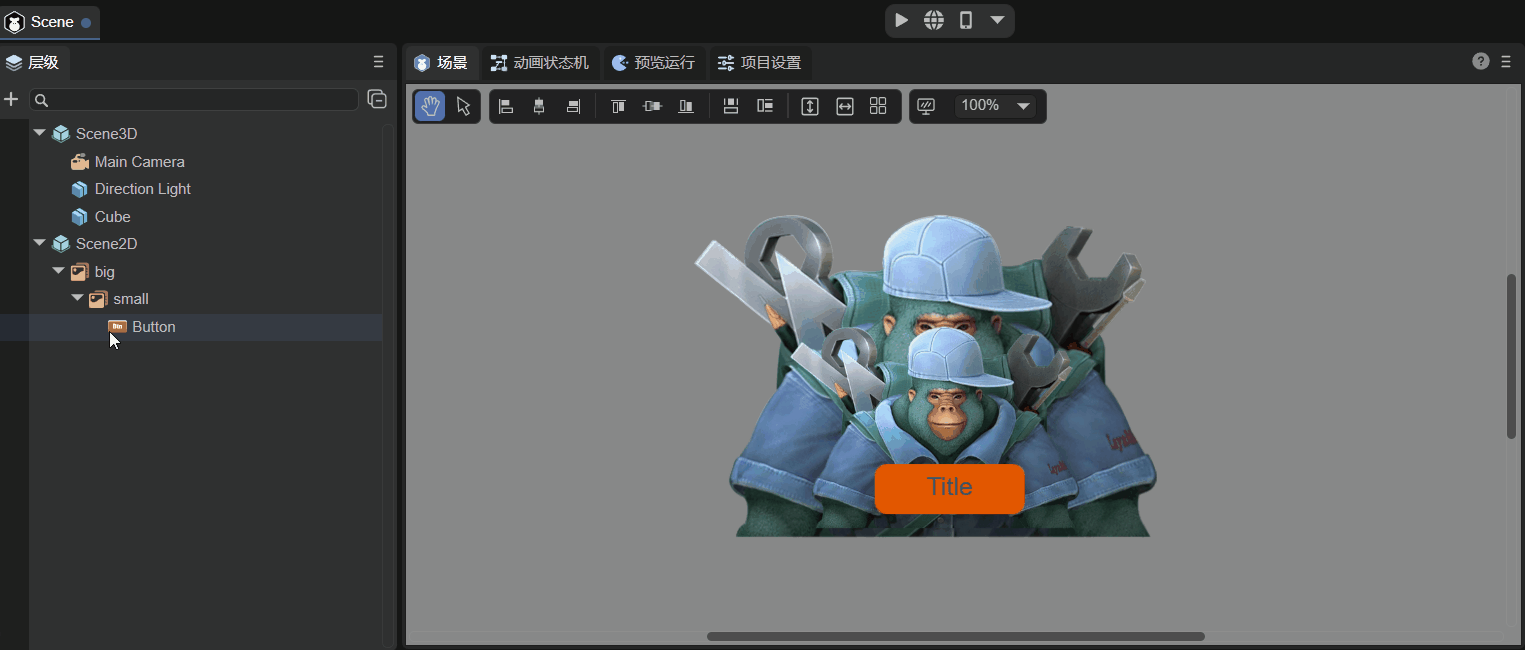The image size is (1525, 650).
Task: Click the grid layout icon in toolbar
Action: (878, 107)
